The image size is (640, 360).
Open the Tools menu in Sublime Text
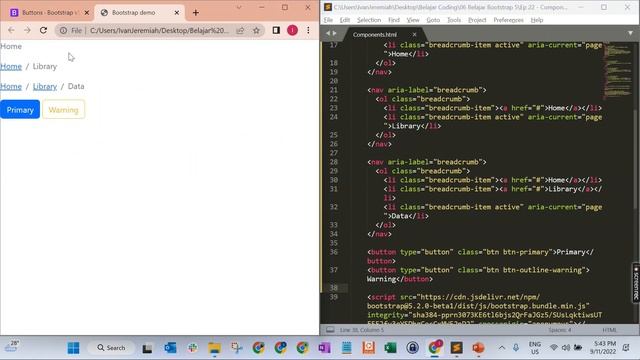454,20
